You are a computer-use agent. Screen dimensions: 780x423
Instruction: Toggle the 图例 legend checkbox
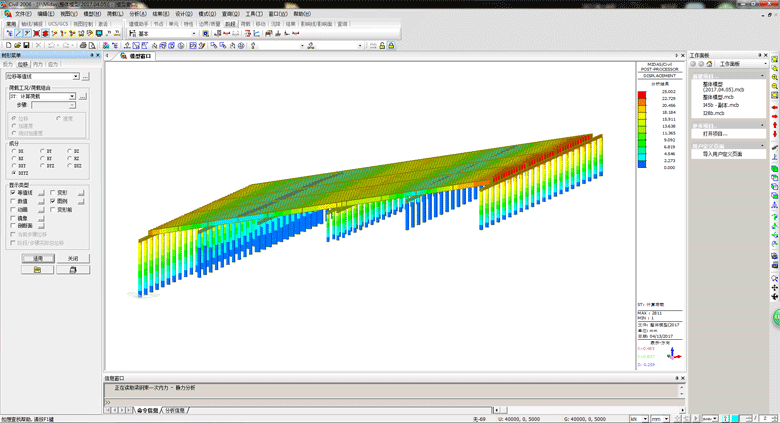pos(52,200)
